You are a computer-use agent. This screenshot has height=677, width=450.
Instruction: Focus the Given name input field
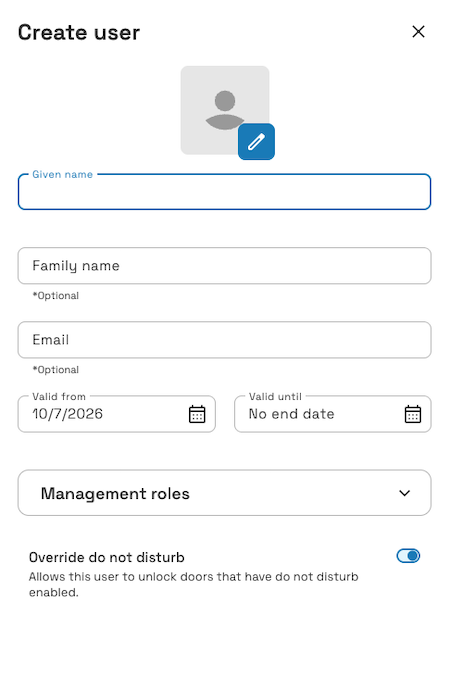[225, 192]
